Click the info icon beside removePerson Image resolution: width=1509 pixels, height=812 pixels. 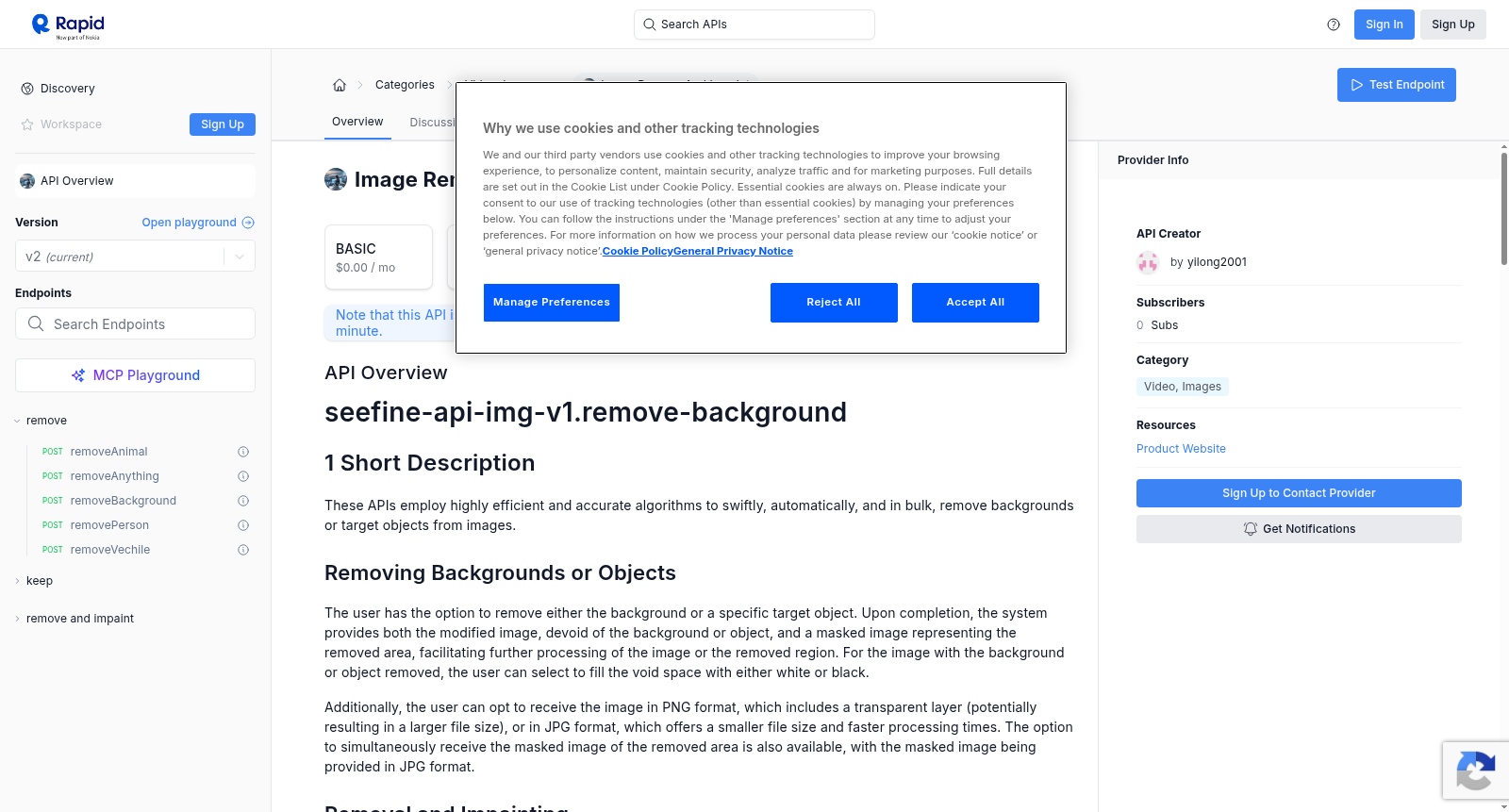coord(243,525)
